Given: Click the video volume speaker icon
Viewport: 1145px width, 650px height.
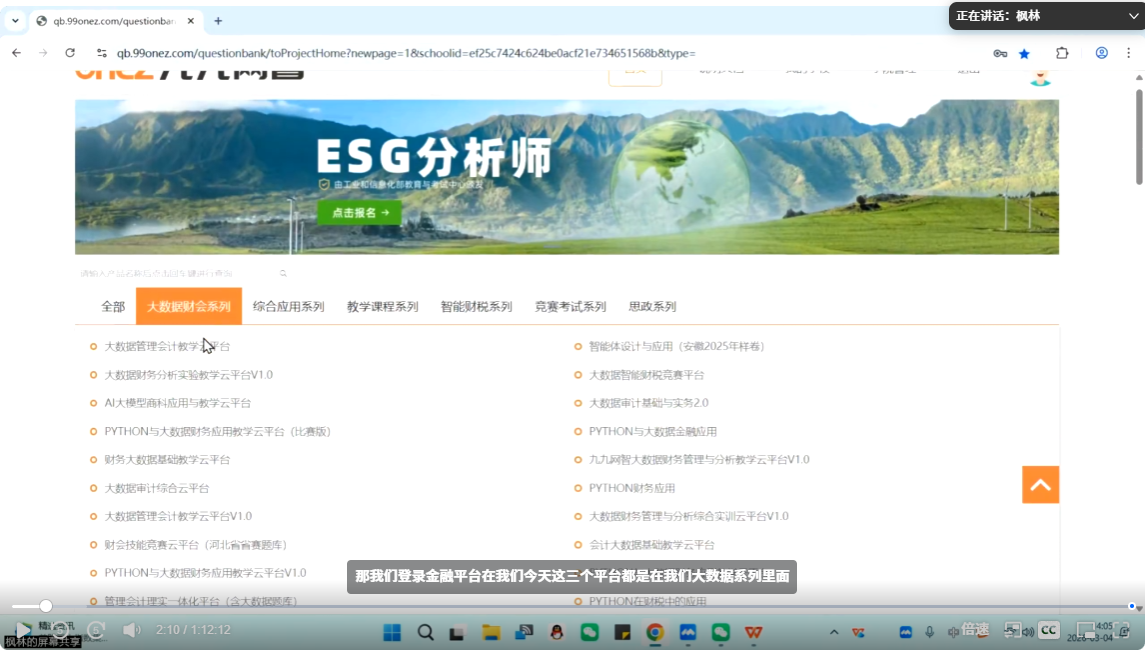Looking at the screenshot, I should (x=131, y=630).
